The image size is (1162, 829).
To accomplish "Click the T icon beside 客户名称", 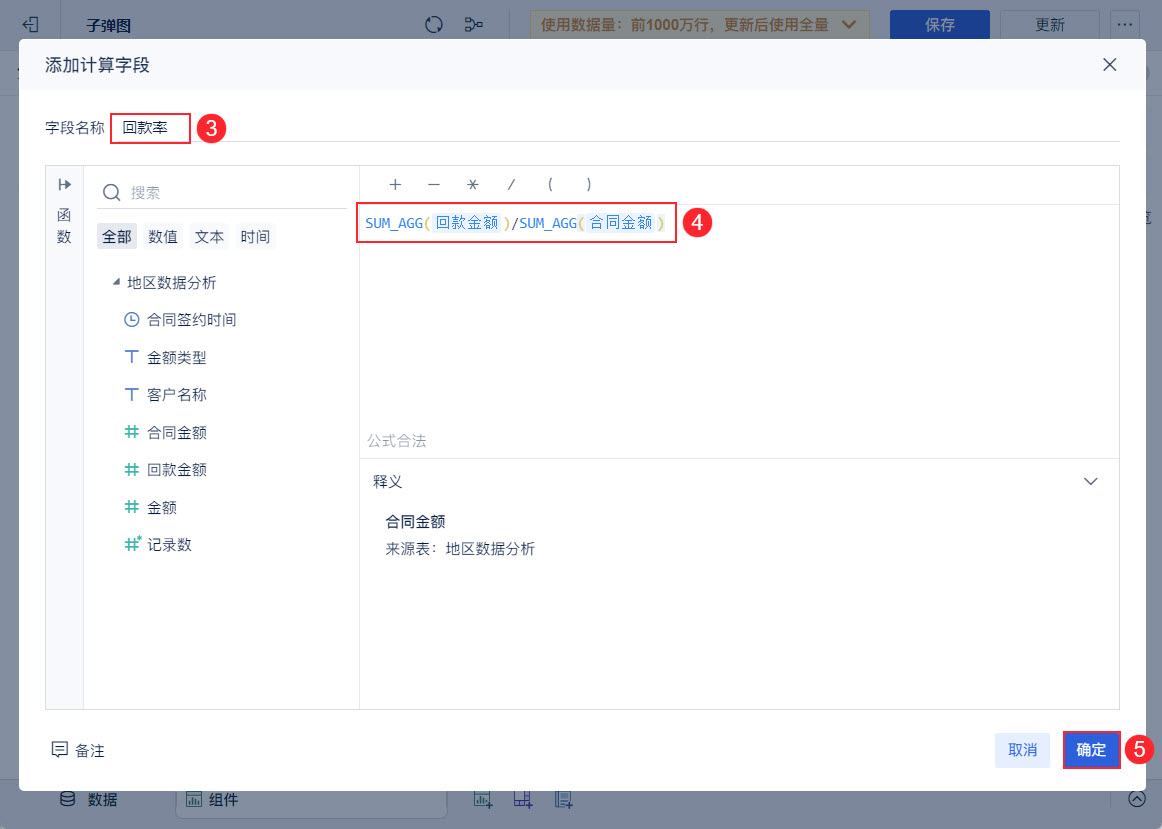I will coord(131,394).
